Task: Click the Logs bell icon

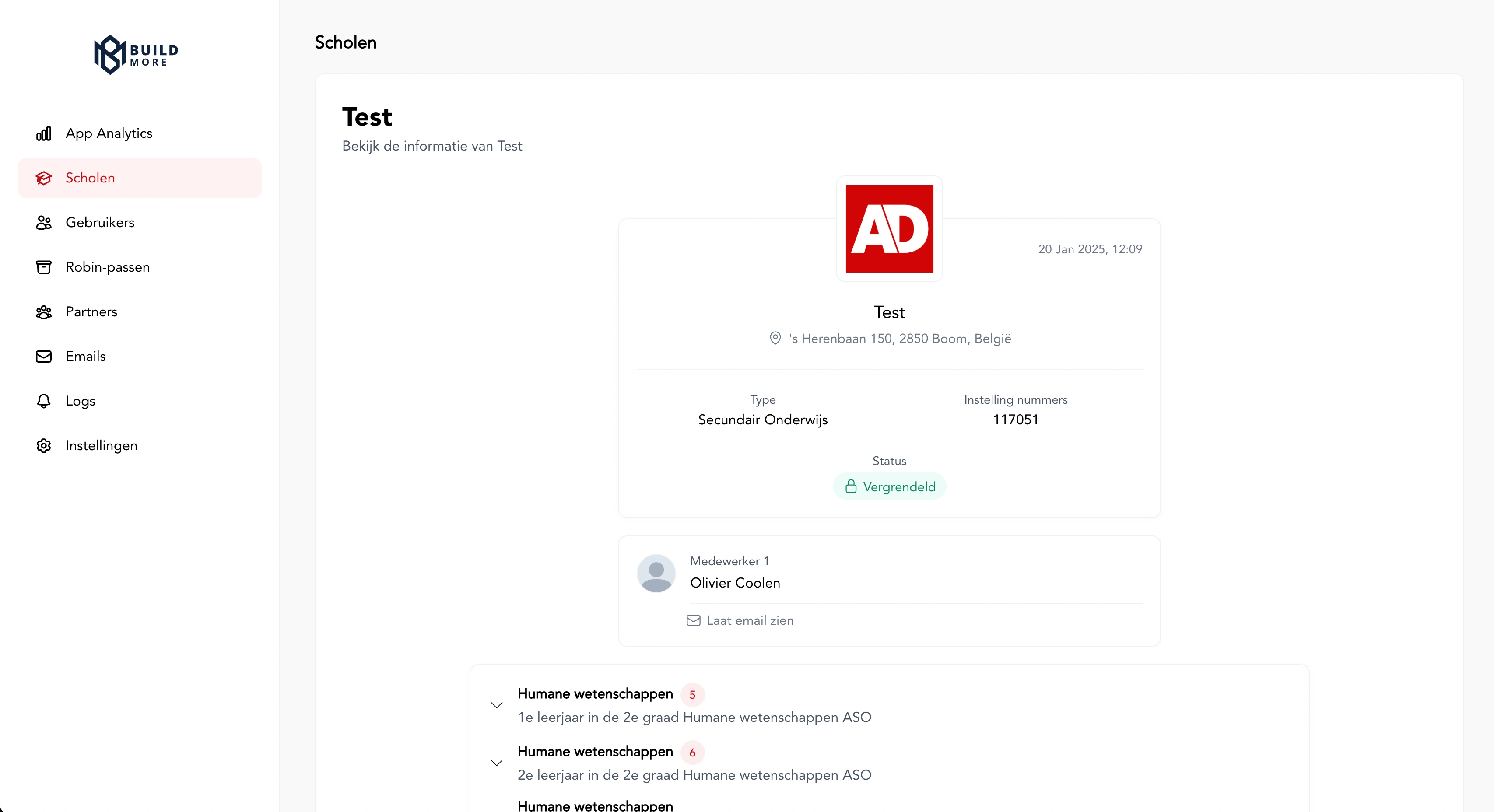Action: coord(43,401)
